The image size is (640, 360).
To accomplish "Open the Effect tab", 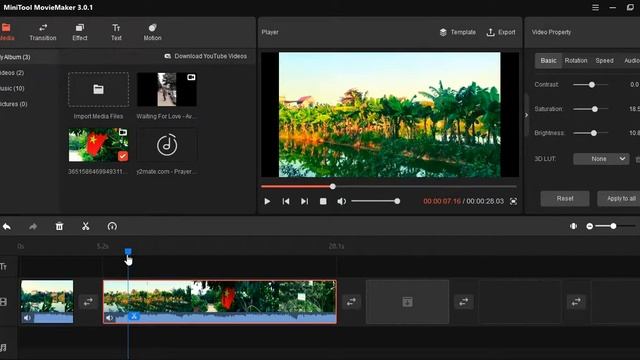I will [80, 32].
